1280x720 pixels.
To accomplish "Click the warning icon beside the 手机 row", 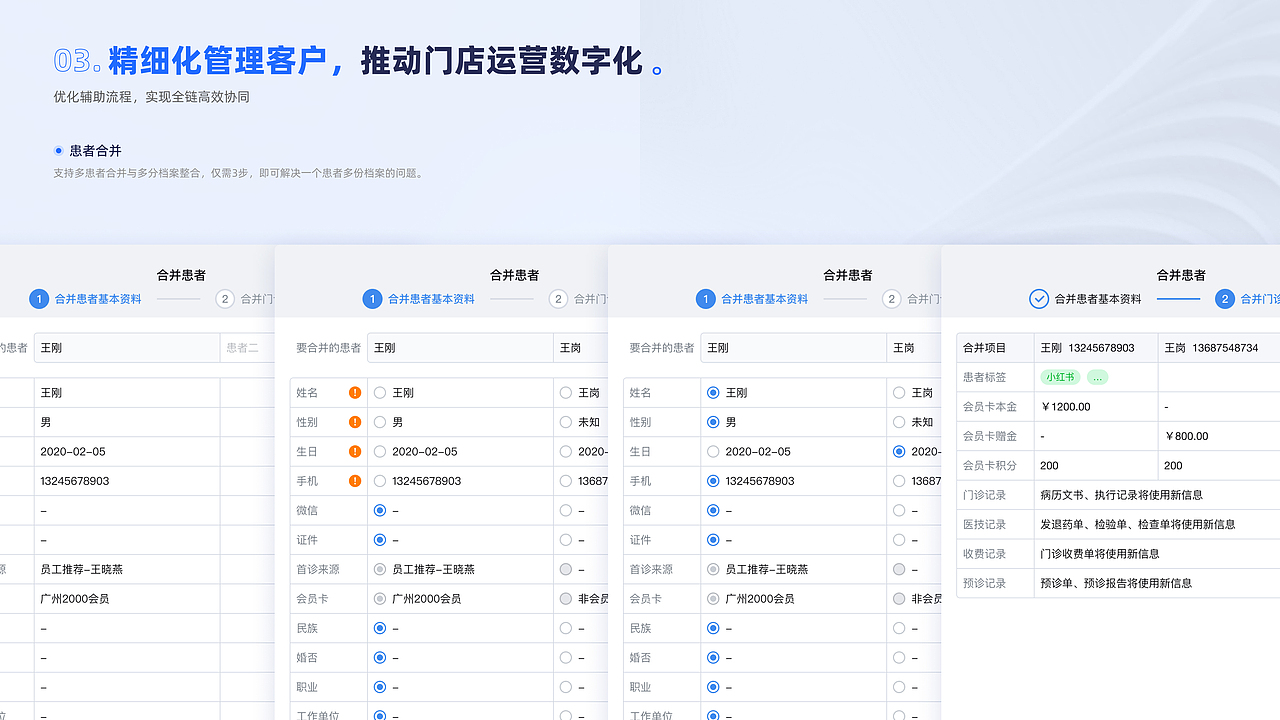I will click(x=357, y=480).
